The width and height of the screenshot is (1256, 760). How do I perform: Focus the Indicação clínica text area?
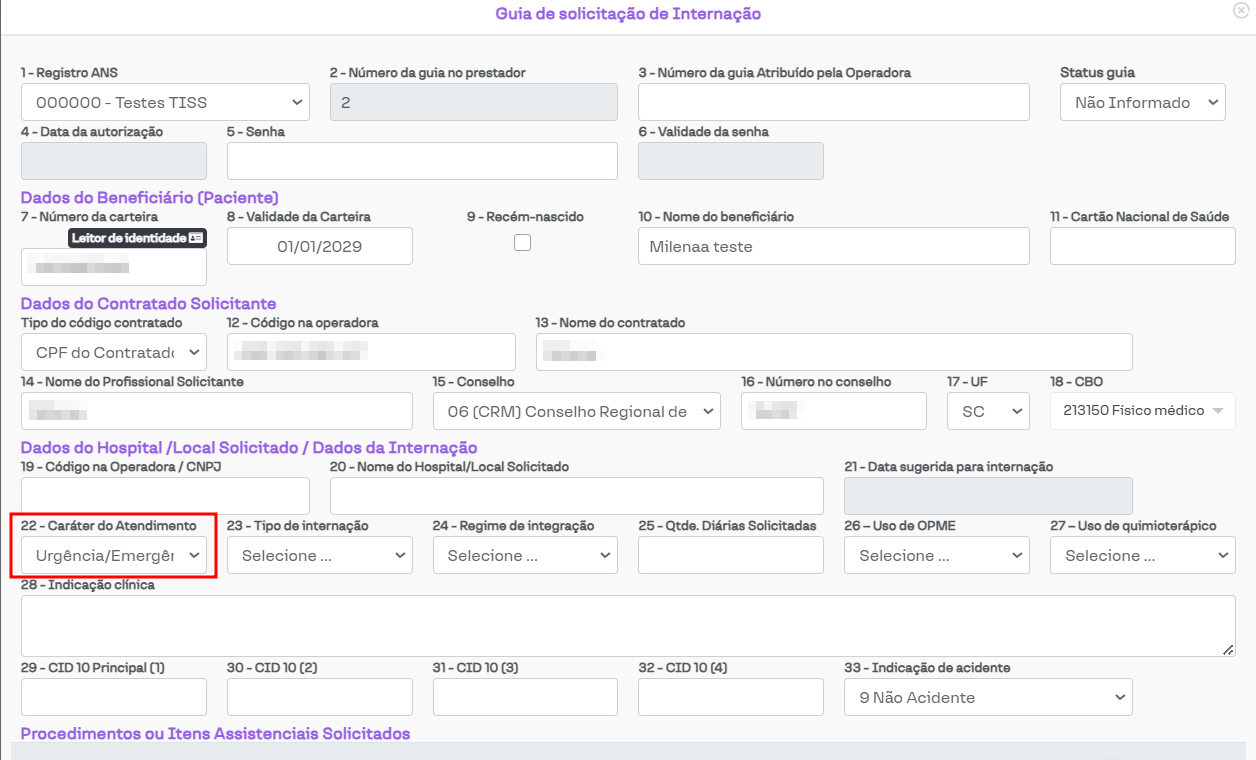pyautogui.click(x=627, y=626)
